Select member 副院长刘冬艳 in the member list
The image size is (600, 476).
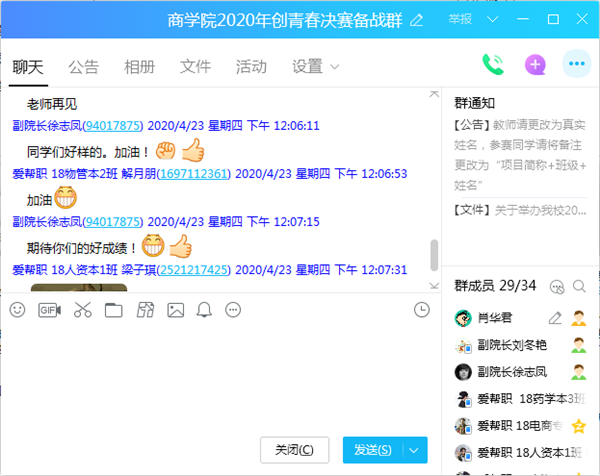pos(512,345)
